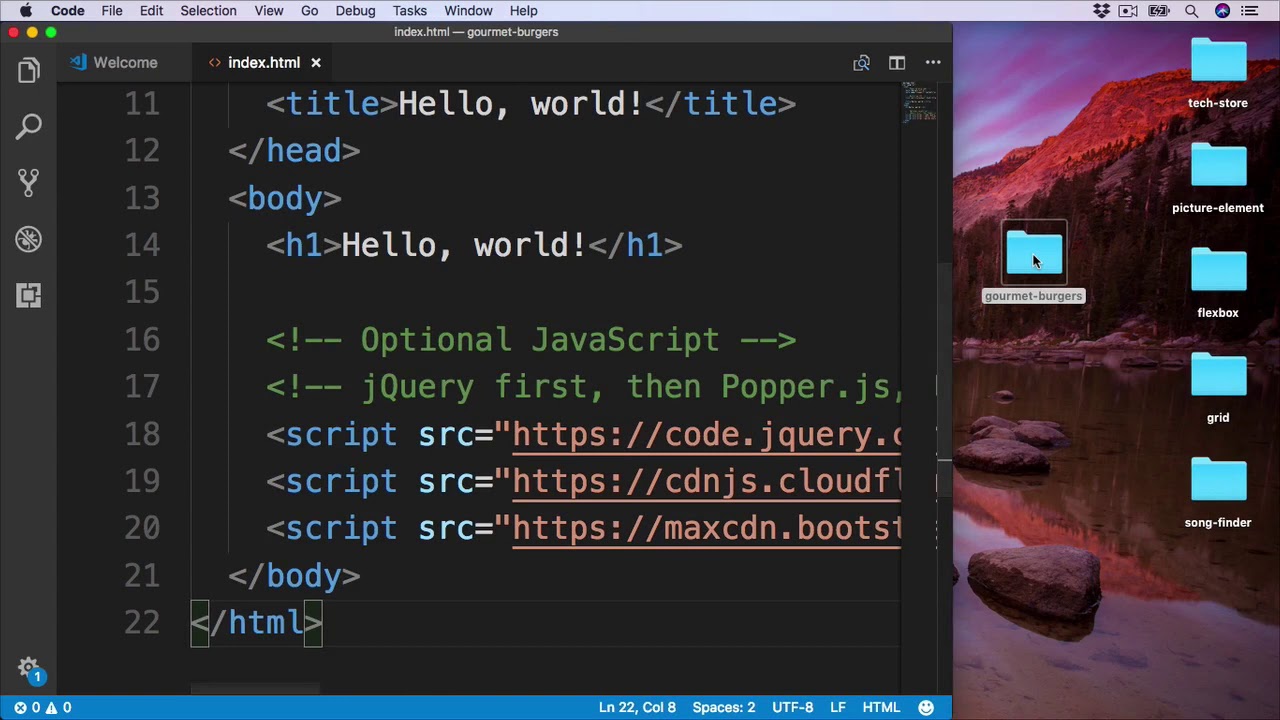Open the File menu
The height and width of the screenshot is (720, 1280).
point(112,11)
